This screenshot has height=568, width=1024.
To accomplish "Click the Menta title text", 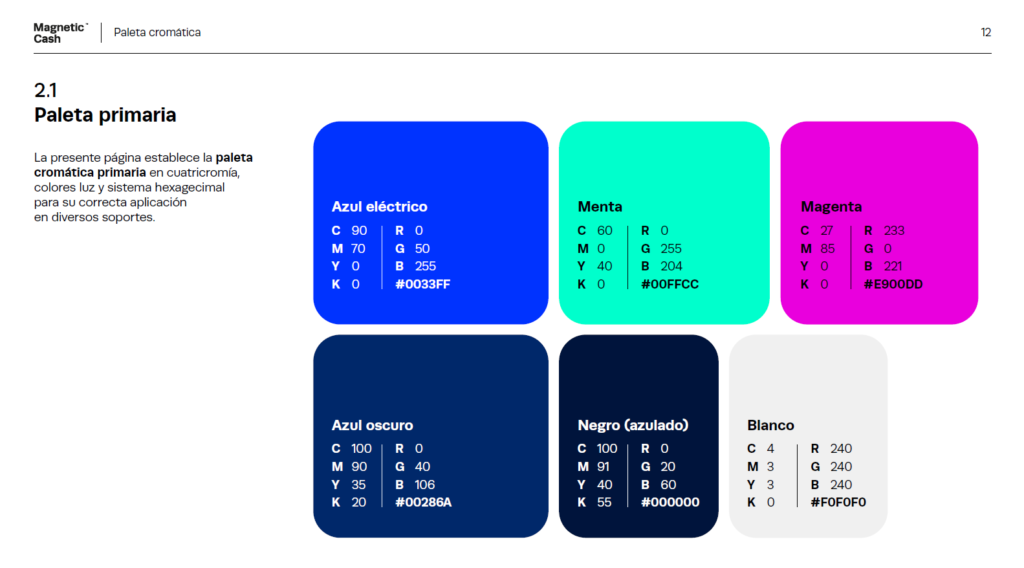I will coord(600,206).
